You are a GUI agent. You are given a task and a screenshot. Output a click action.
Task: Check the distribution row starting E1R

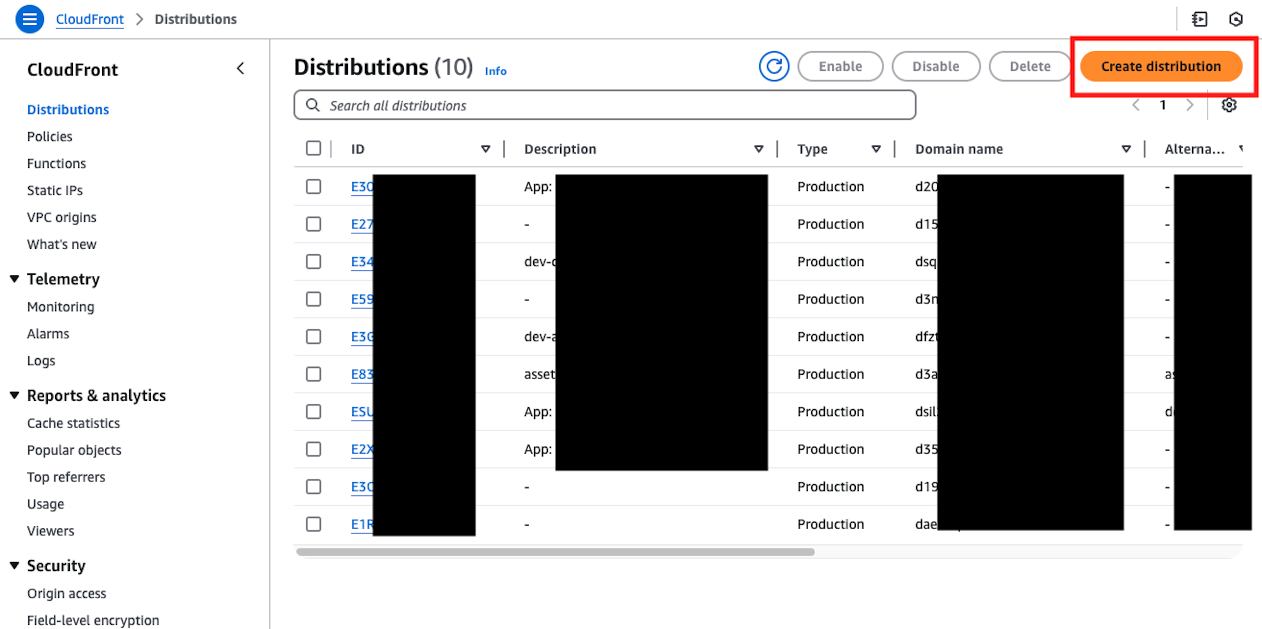[314, 524]
